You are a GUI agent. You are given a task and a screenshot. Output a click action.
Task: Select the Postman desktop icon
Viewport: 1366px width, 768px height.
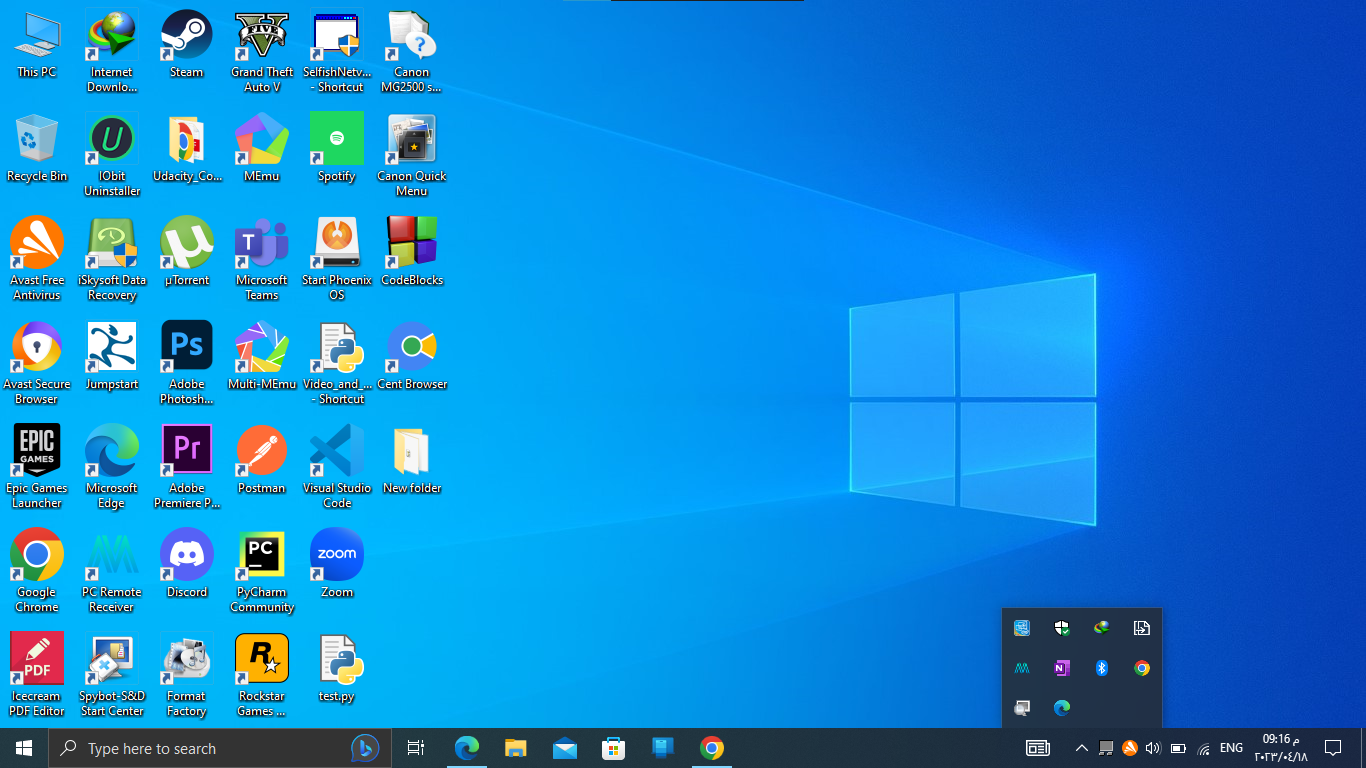262,461
